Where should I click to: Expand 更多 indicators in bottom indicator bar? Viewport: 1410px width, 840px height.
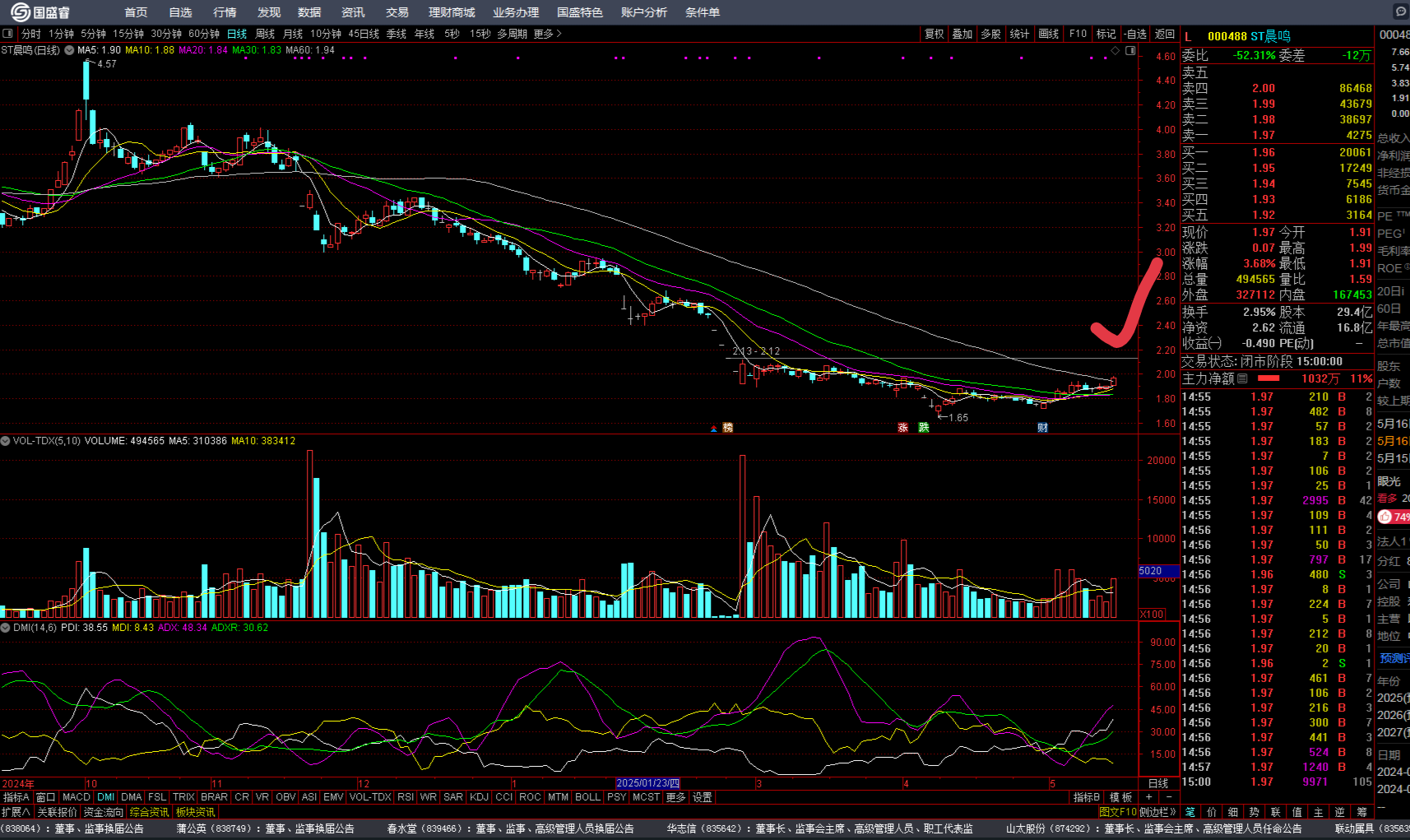[675, 797]
